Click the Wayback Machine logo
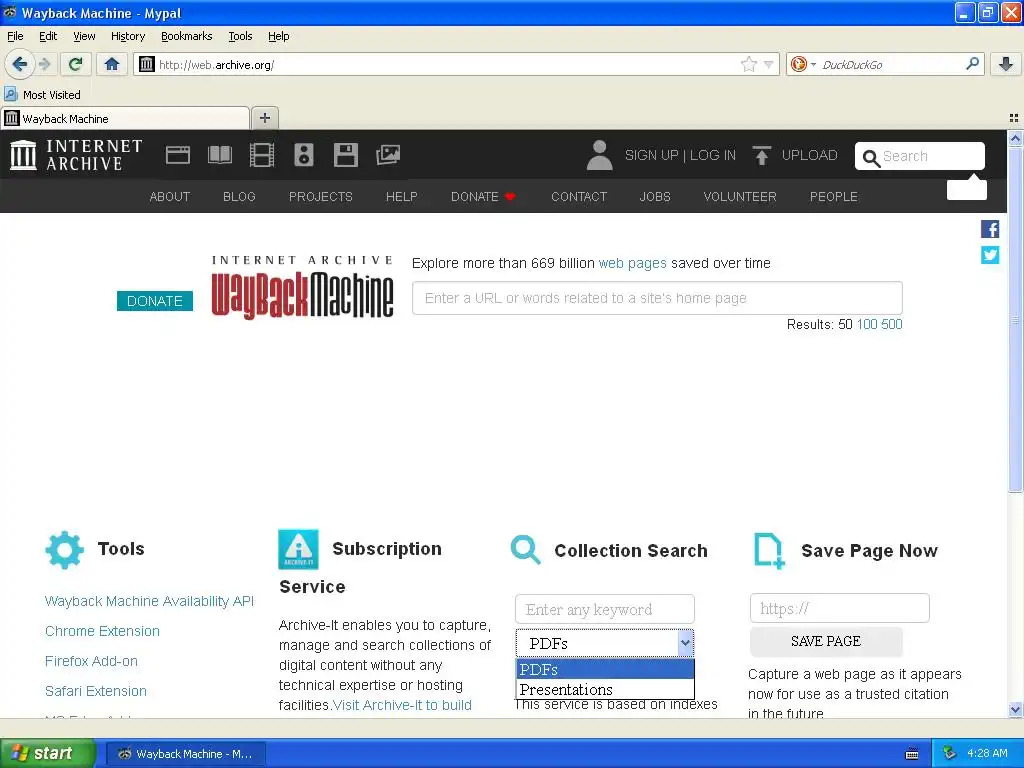This screenshot has height=768, width=1024. point(302,288)
